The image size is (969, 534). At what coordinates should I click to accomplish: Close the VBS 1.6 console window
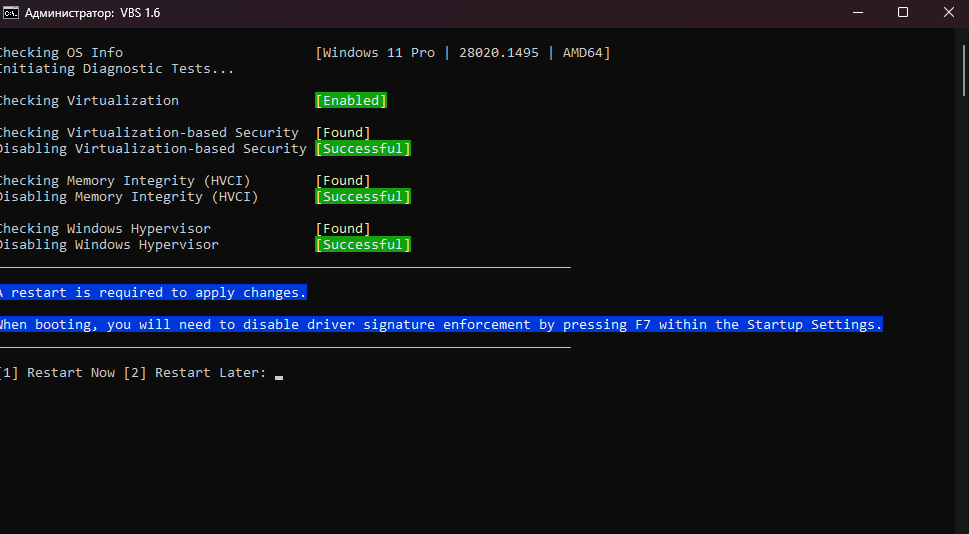949,12
